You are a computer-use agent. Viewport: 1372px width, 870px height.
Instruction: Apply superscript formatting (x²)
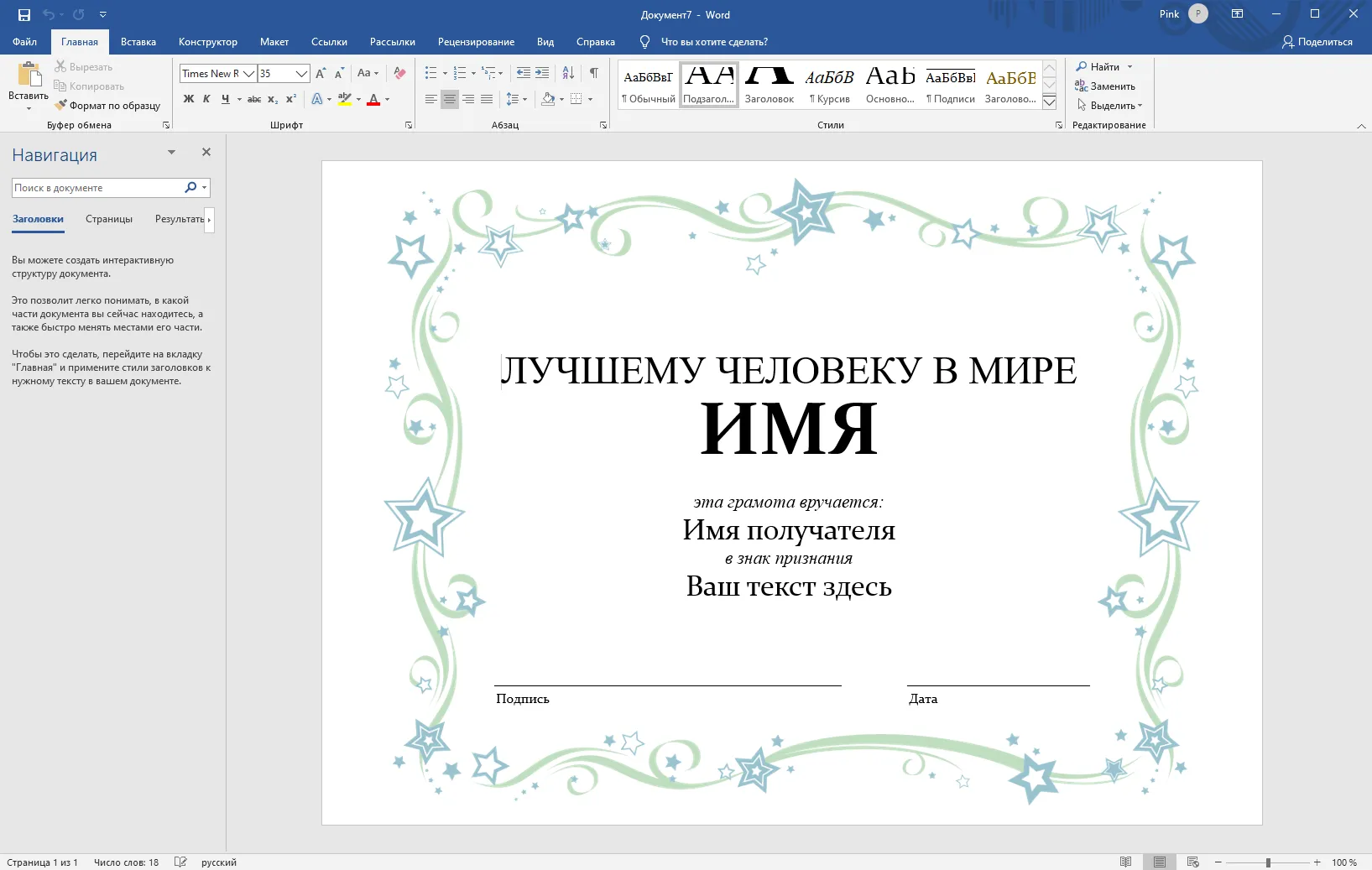pos(291,99)
